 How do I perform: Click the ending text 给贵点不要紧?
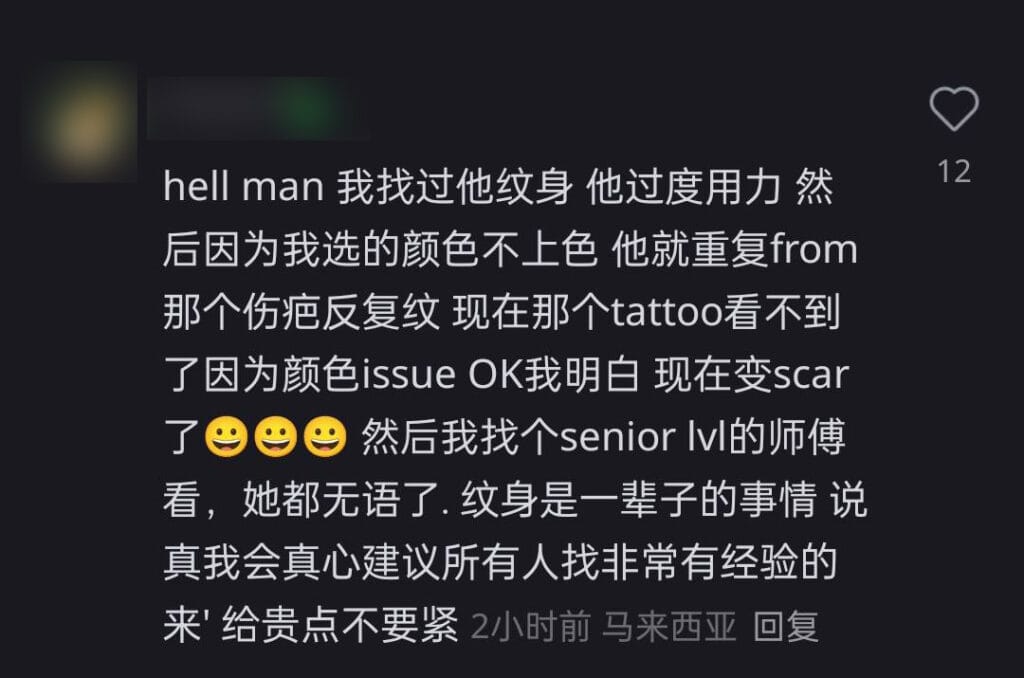pyautogui.click(x=340, y=626)
